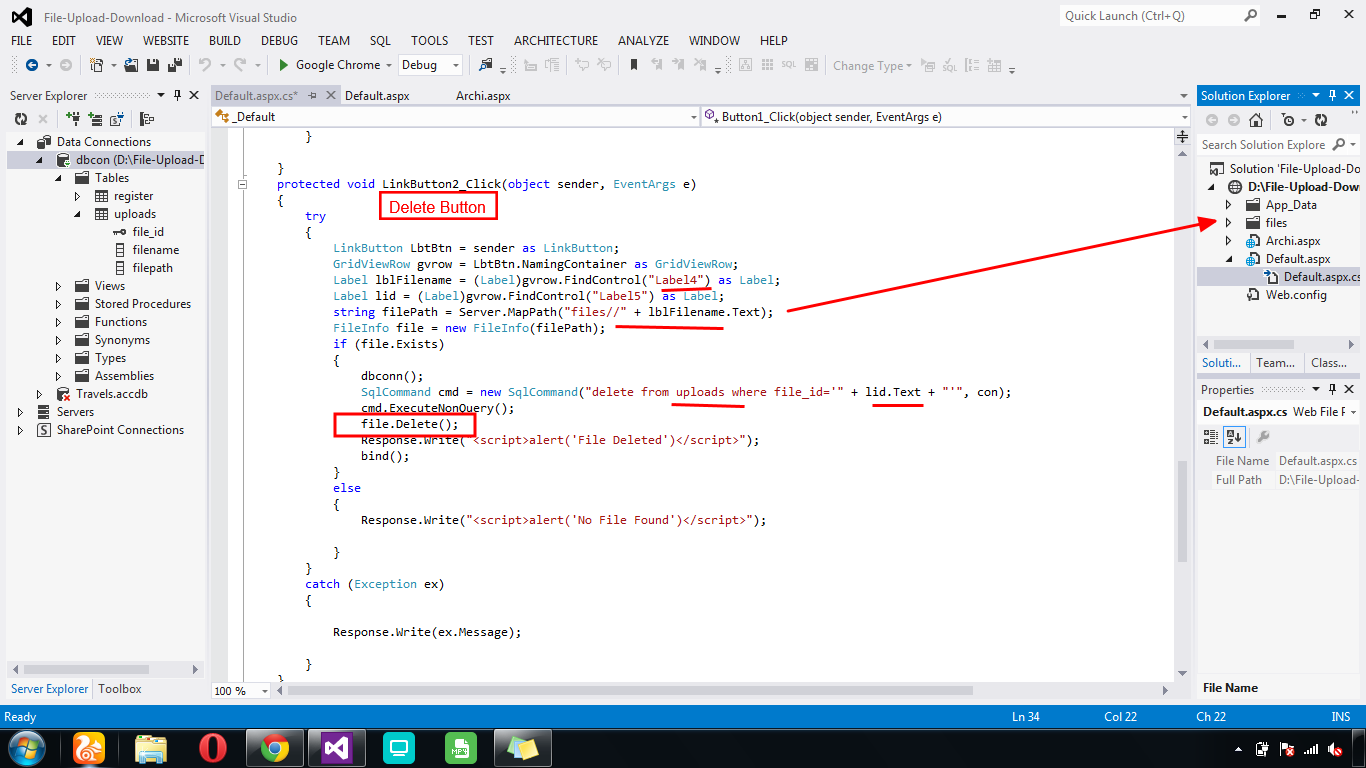Image resolution: width=1366 pixels, height=768 pixels.
Task: Click the UC Browser taskbar icon
Action: pos(89,747)
